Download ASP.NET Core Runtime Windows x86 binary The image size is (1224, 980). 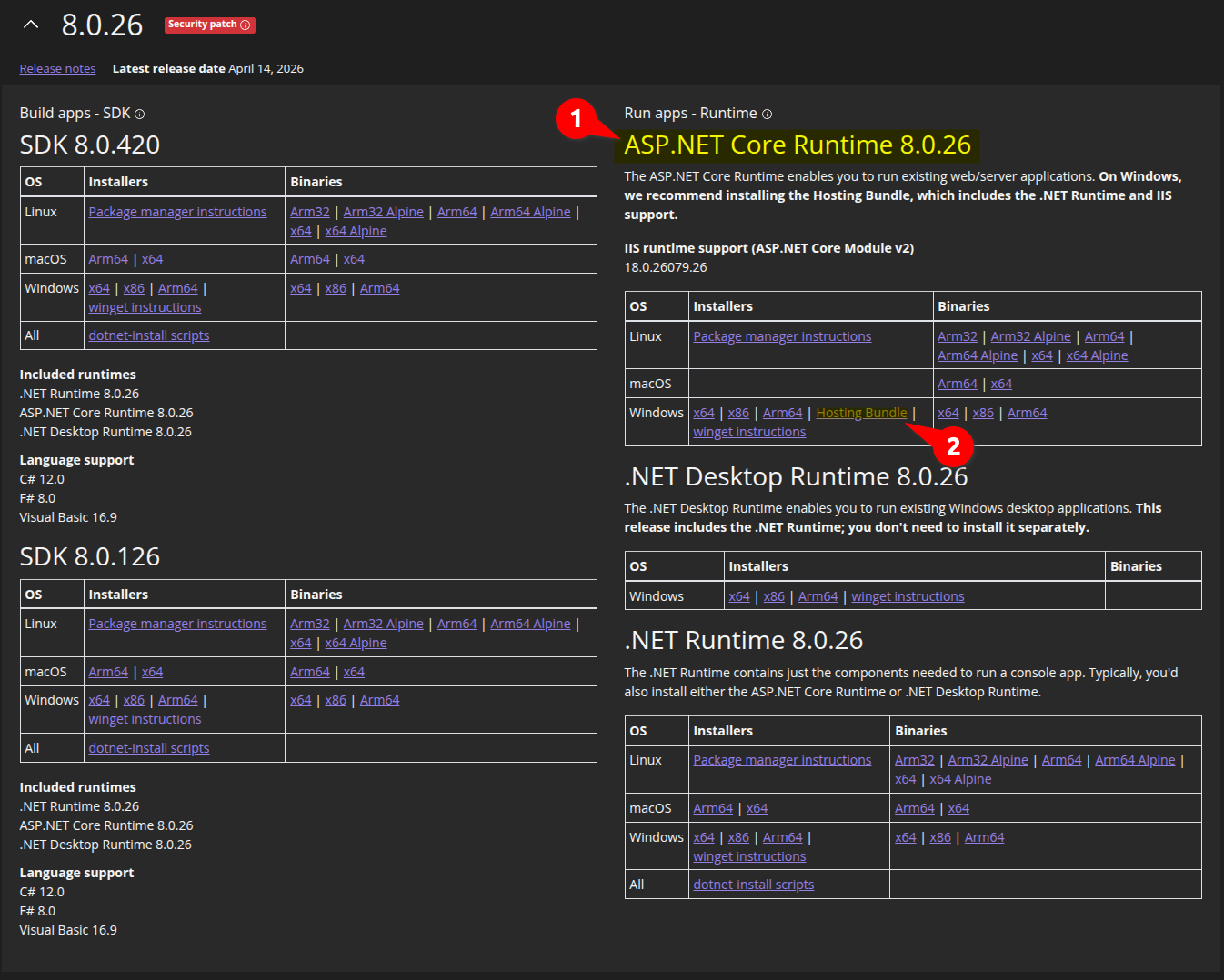point(983,413)
